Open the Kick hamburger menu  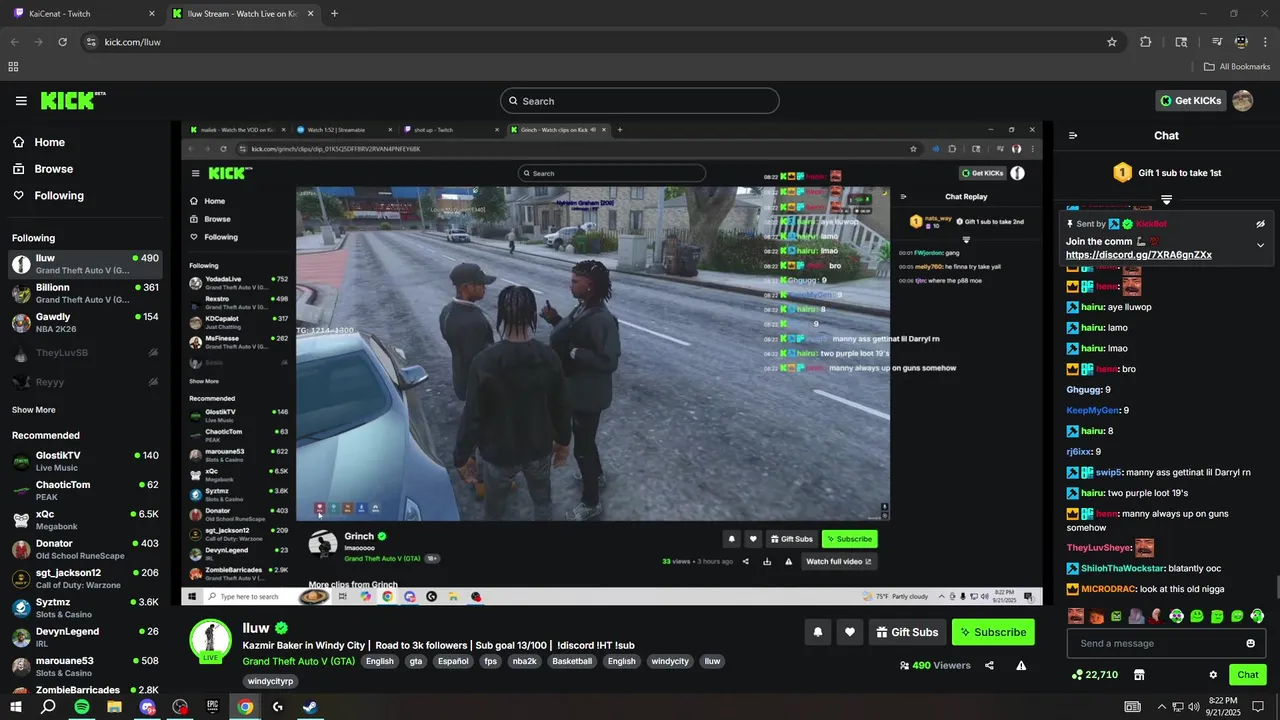click(21, 101)
